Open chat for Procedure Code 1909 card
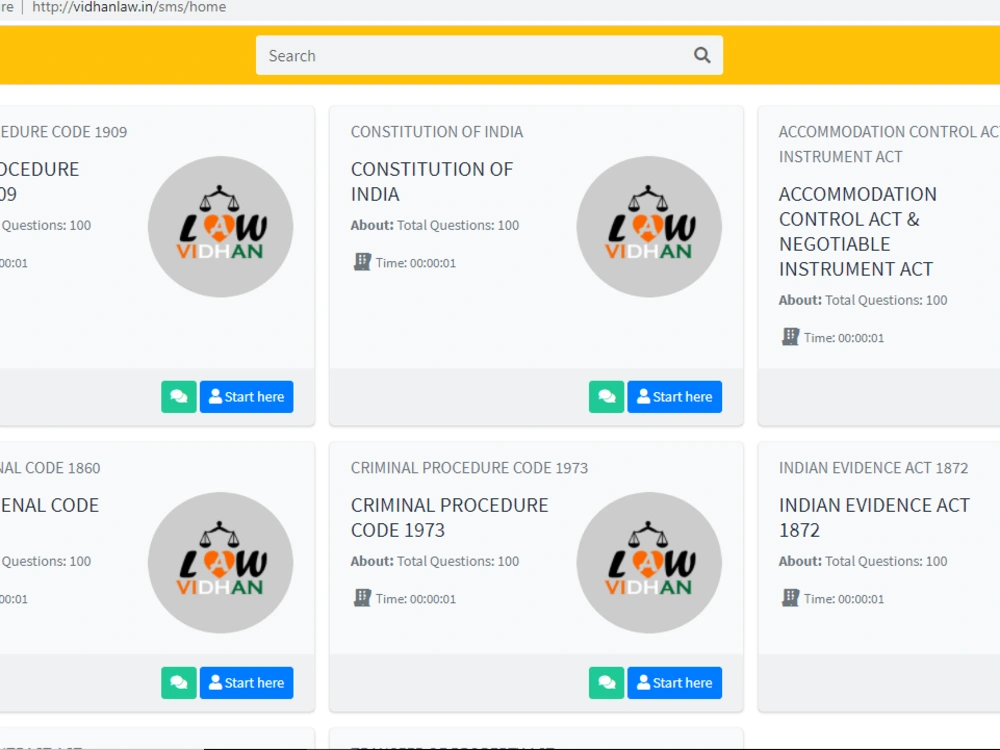This screenshot has height=750, width=1000. (x=179, y=397)
